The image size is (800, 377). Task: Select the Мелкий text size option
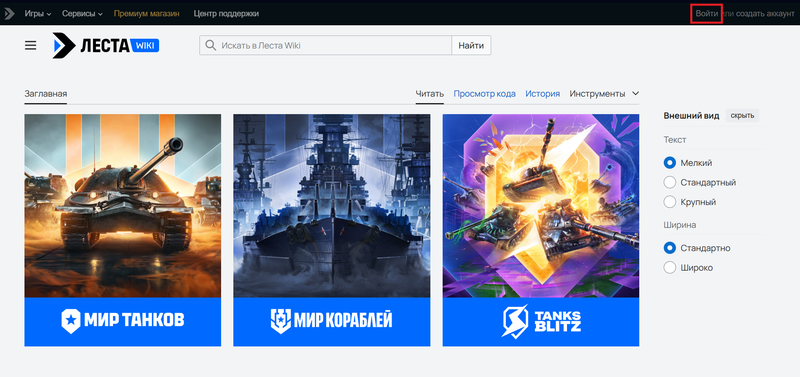[x=669, y=163]
